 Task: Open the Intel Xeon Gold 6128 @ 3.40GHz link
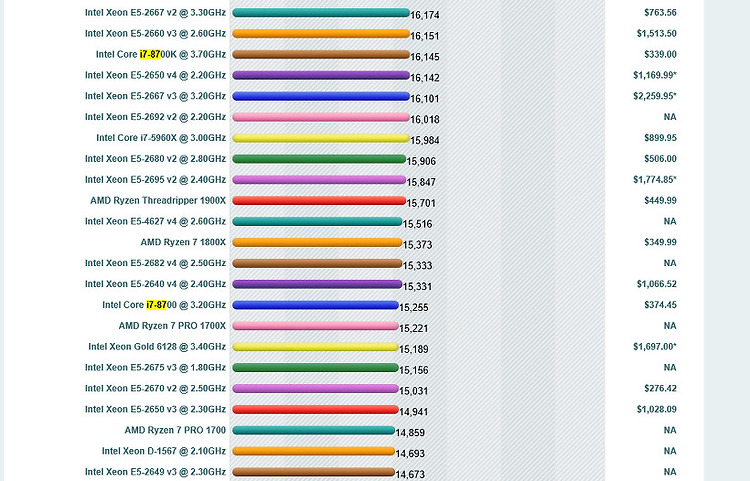[x=157, y=347]
